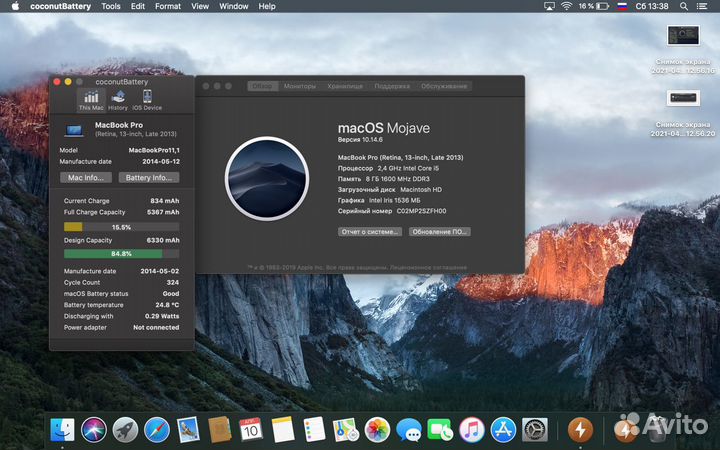Open the View menu

click(200, 6)
